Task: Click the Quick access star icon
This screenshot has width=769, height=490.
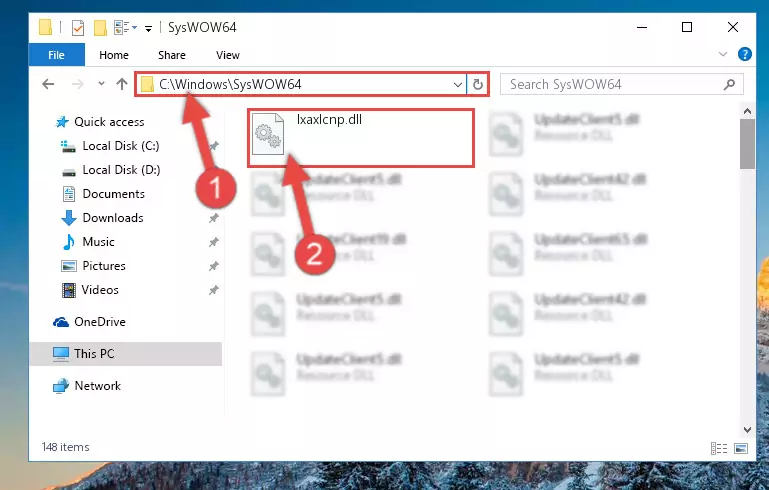Action: click(x=62, y=122)
